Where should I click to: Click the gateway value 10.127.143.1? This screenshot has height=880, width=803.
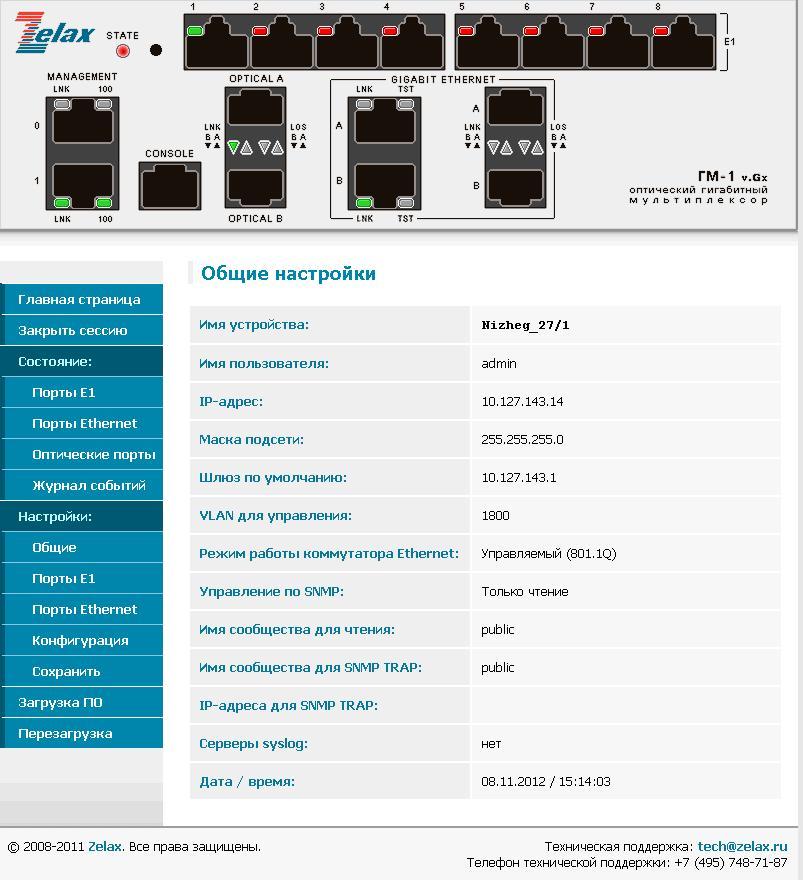pos(518,478)
